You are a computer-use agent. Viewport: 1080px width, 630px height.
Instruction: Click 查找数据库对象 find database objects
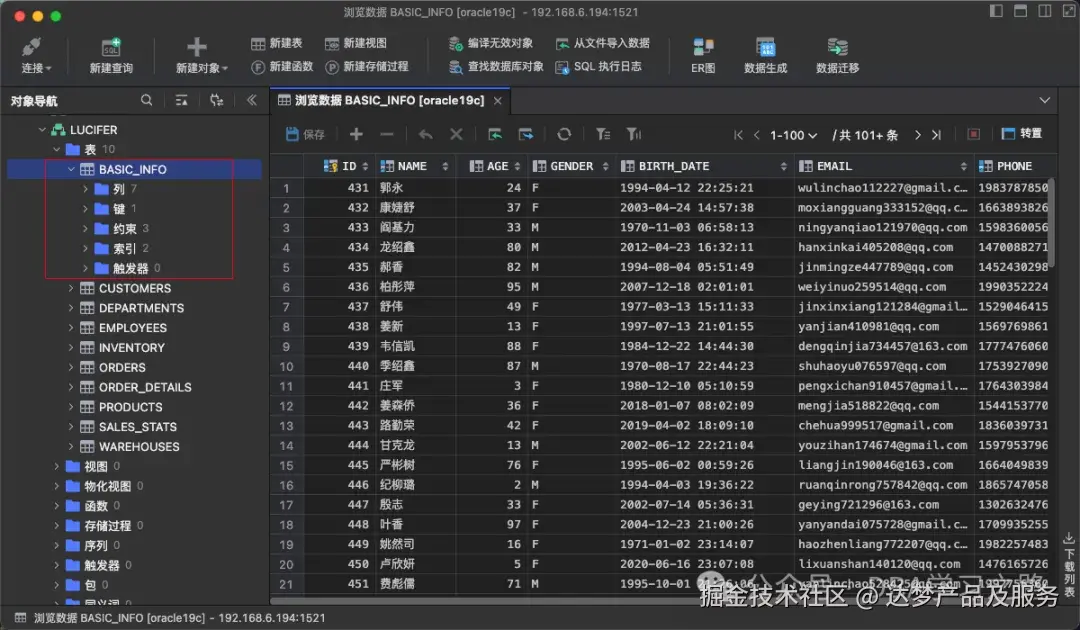coord(496,67)
